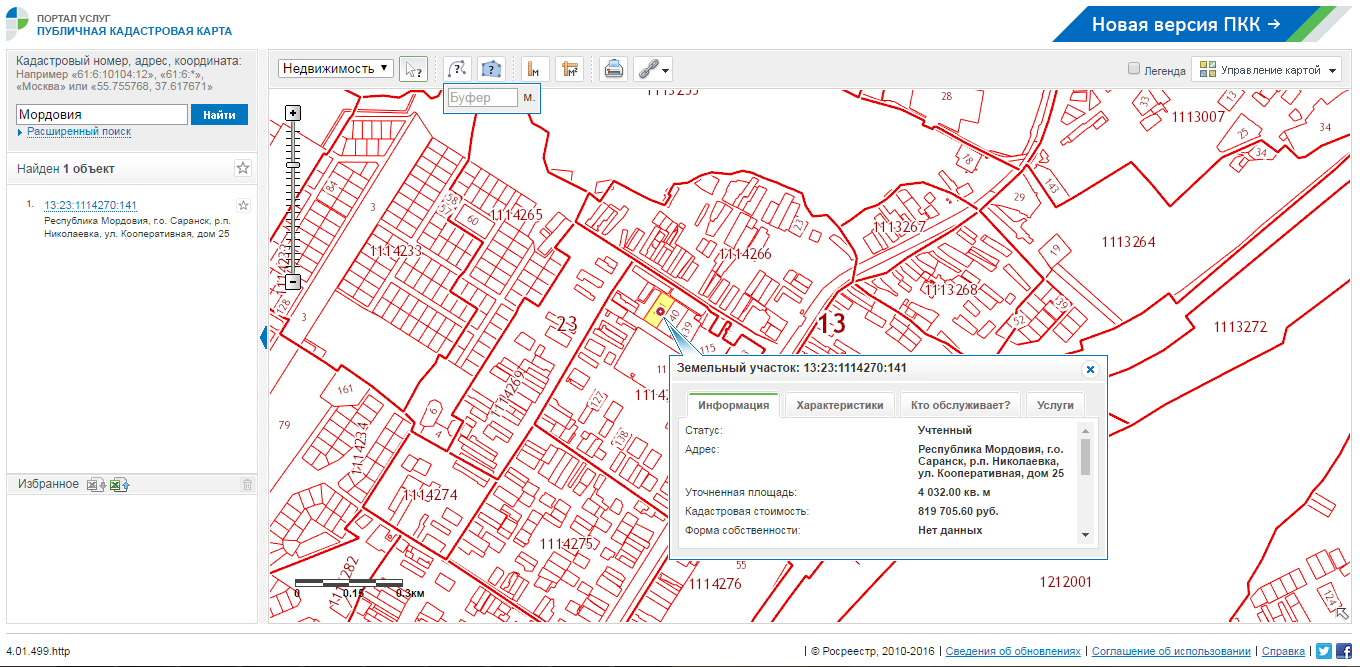Click the map label 1113264
The image size is (1360, 667).
1128,242
